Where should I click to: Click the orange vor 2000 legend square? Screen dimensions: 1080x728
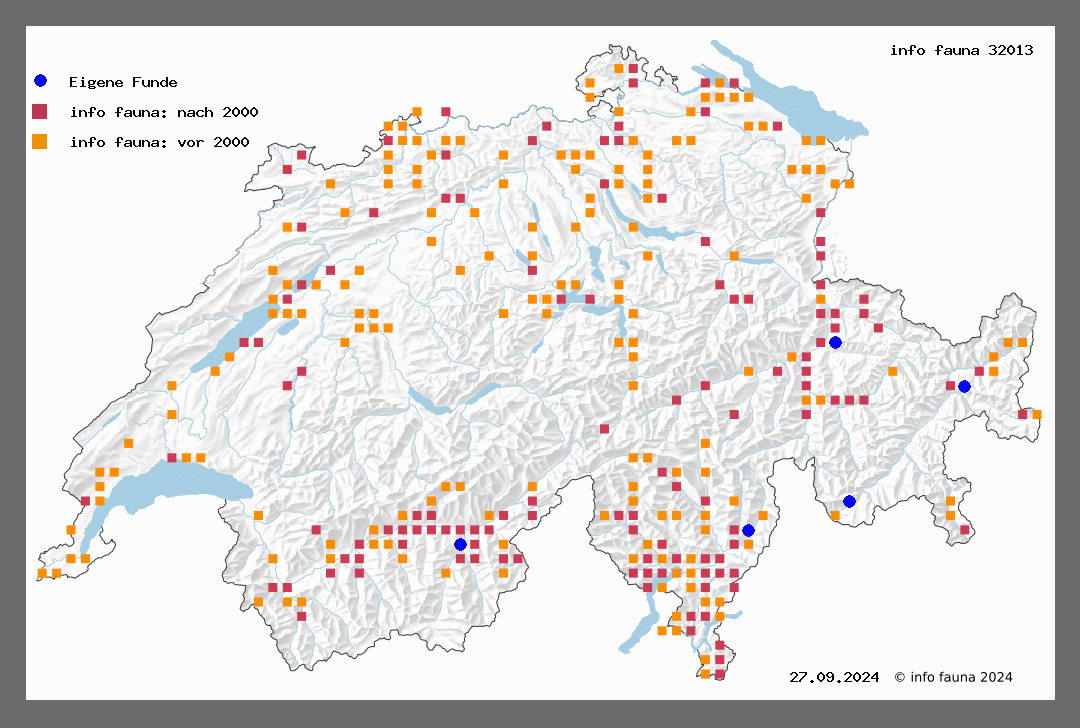tap(40, 141)
